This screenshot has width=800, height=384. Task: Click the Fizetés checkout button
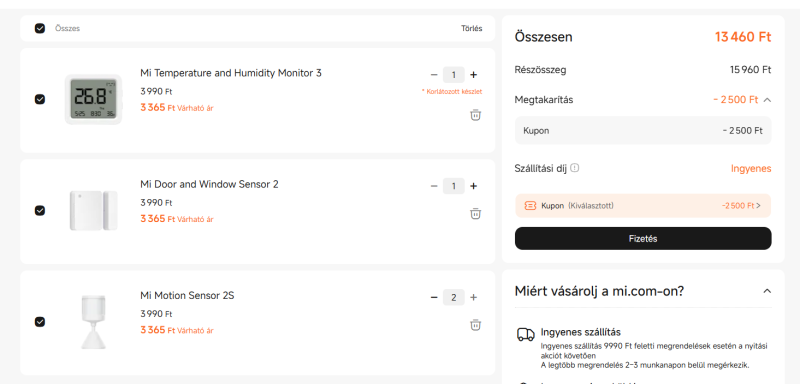pyautogui.click(x=643, y=239)
